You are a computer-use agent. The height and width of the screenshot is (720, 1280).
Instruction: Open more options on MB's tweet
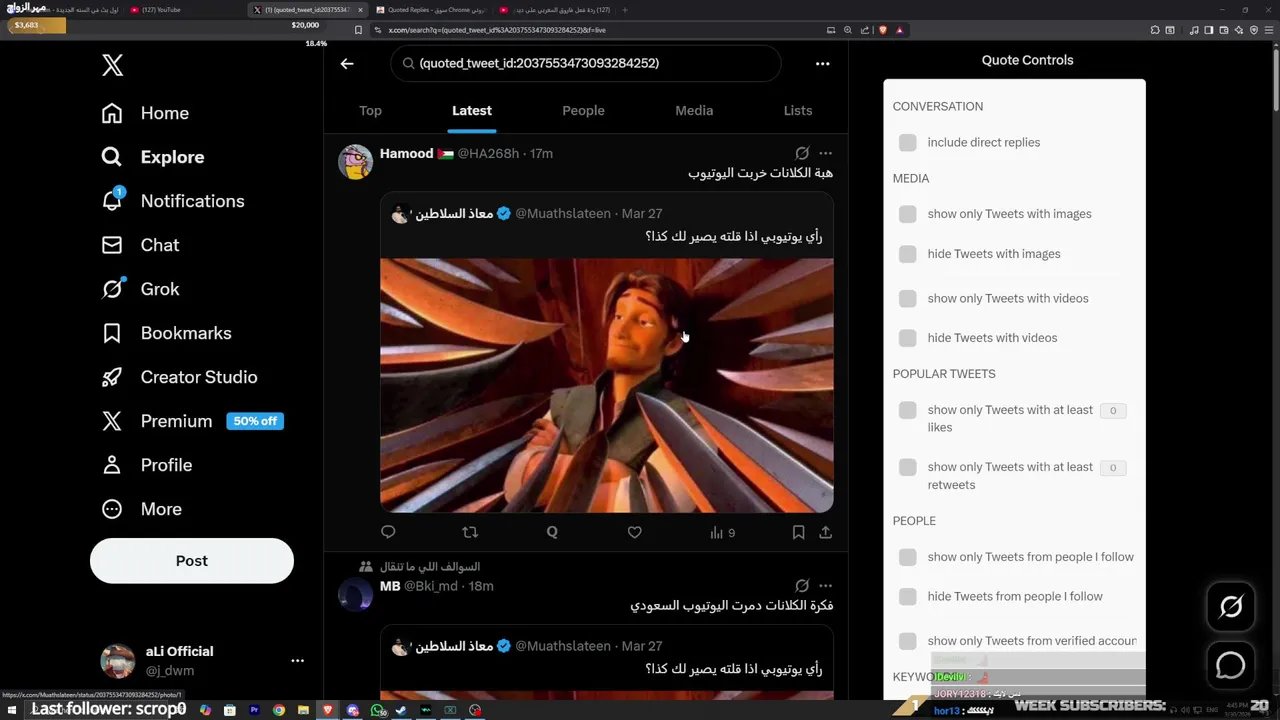pos(825,586)
